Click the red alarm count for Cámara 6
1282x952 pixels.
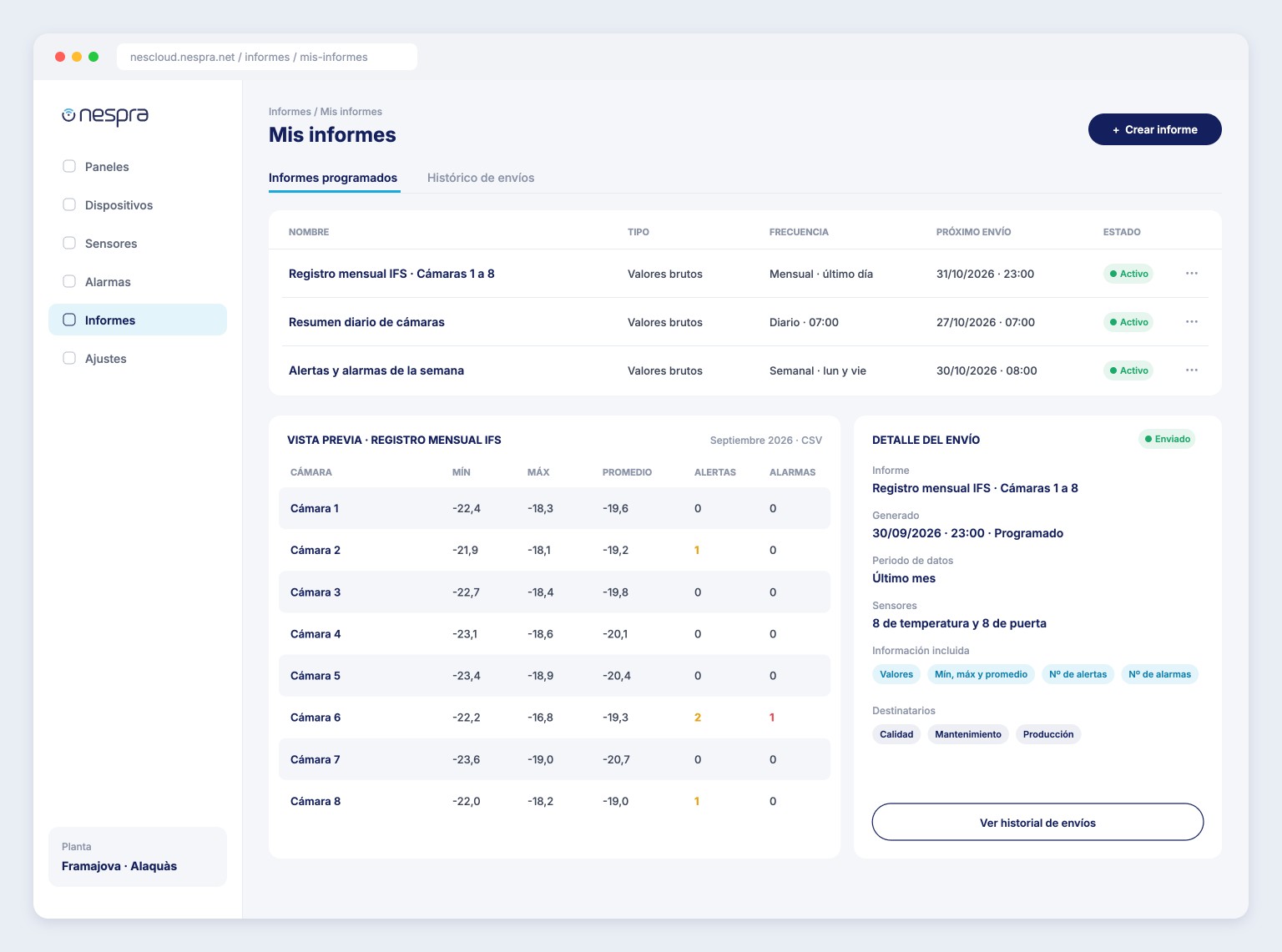[x=772, y=718]
